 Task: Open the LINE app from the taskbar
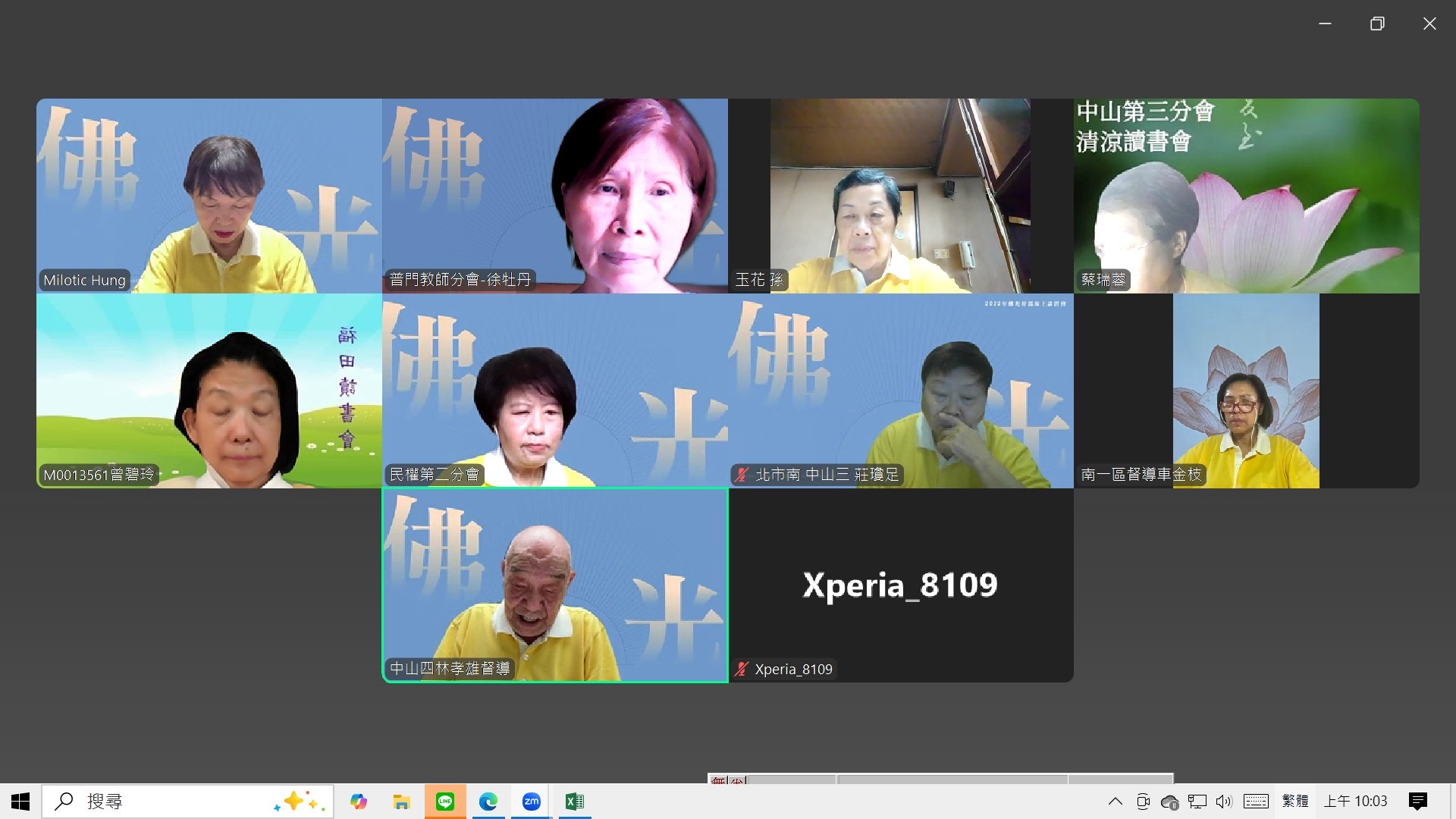[445, 802]
